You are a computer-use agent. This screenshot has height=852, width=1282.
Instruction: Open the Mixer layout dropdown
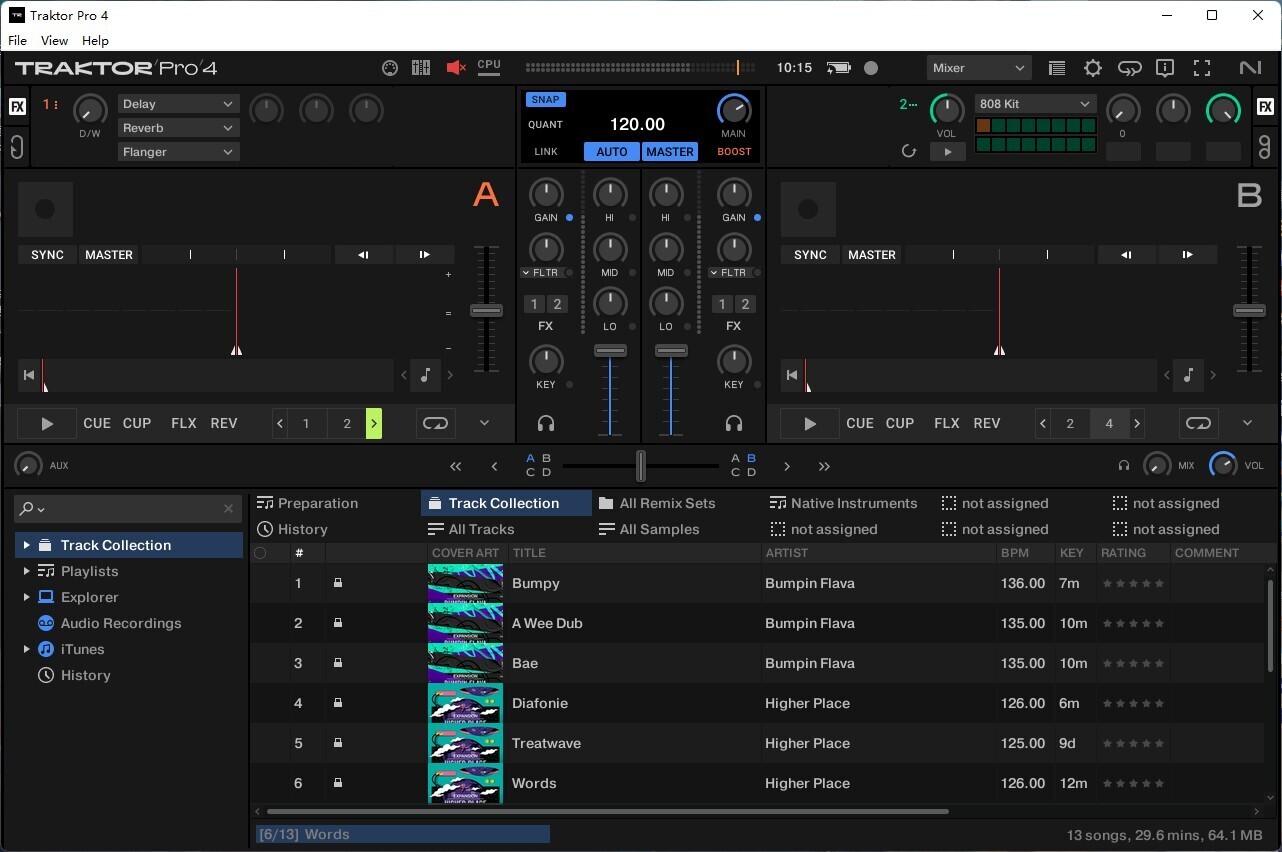coord(979,68)
